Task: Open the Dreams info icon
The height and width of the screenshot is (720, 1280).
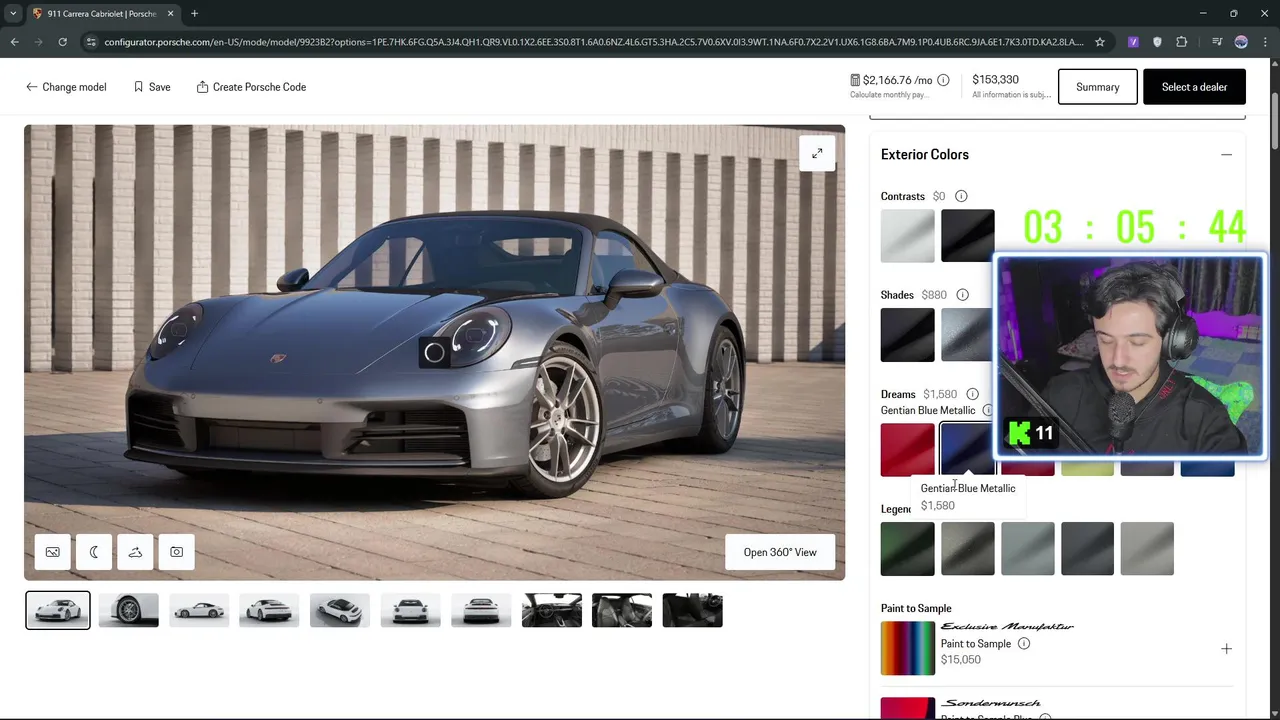Action: [x=972, y=394]
